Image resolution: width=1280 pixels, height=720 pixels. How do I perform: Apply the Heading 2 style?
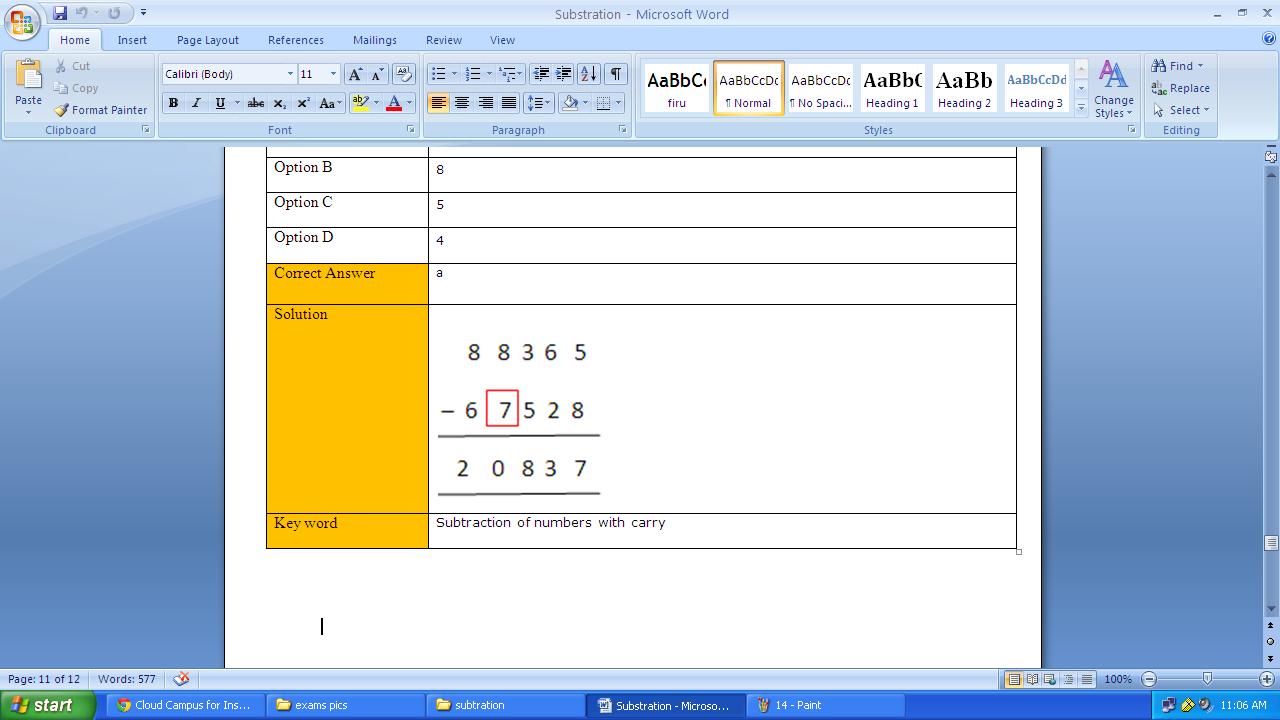pos(964,88)
